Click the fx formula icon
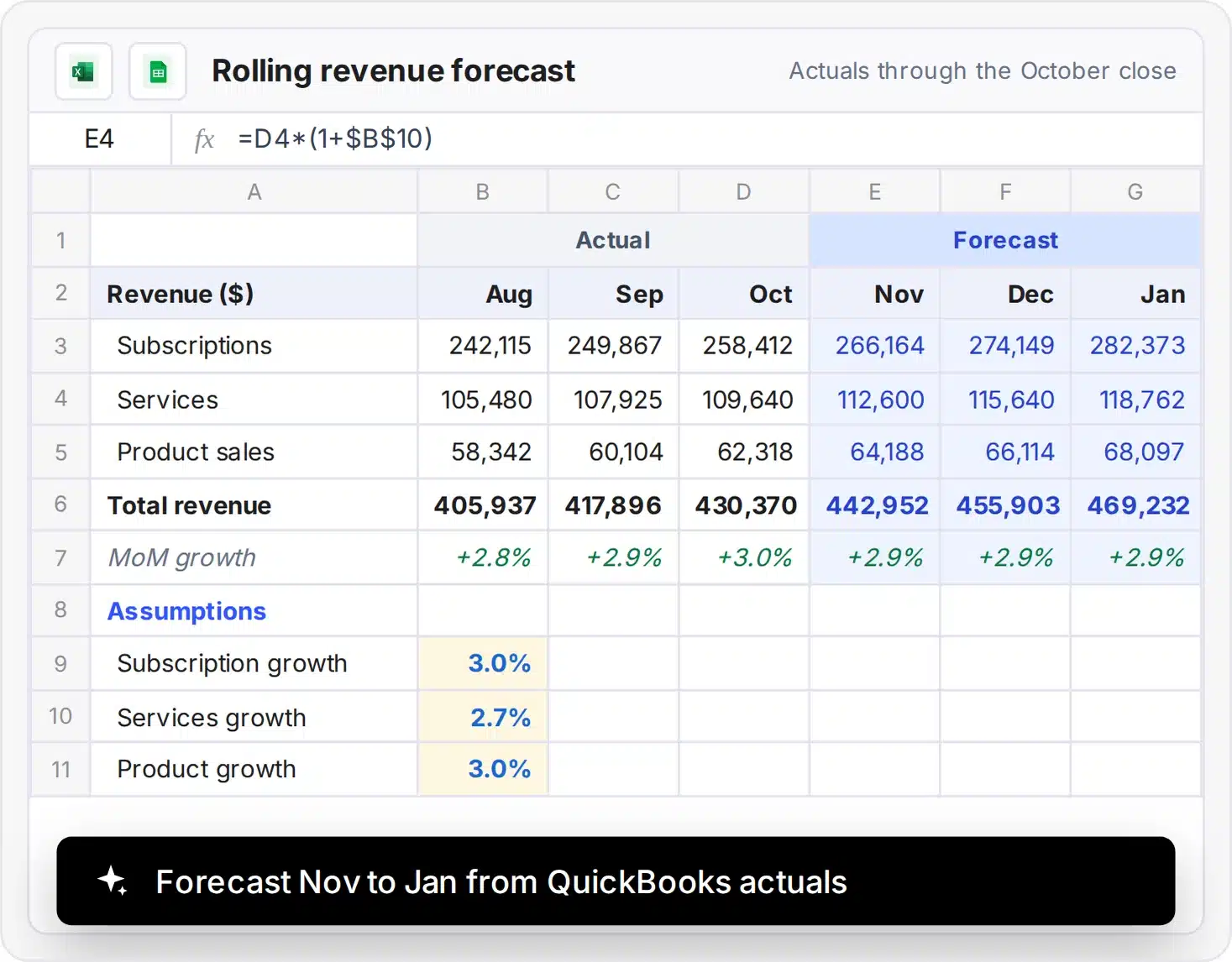The height and width of the screenshot is (962, 1232). tap(204, 139)
